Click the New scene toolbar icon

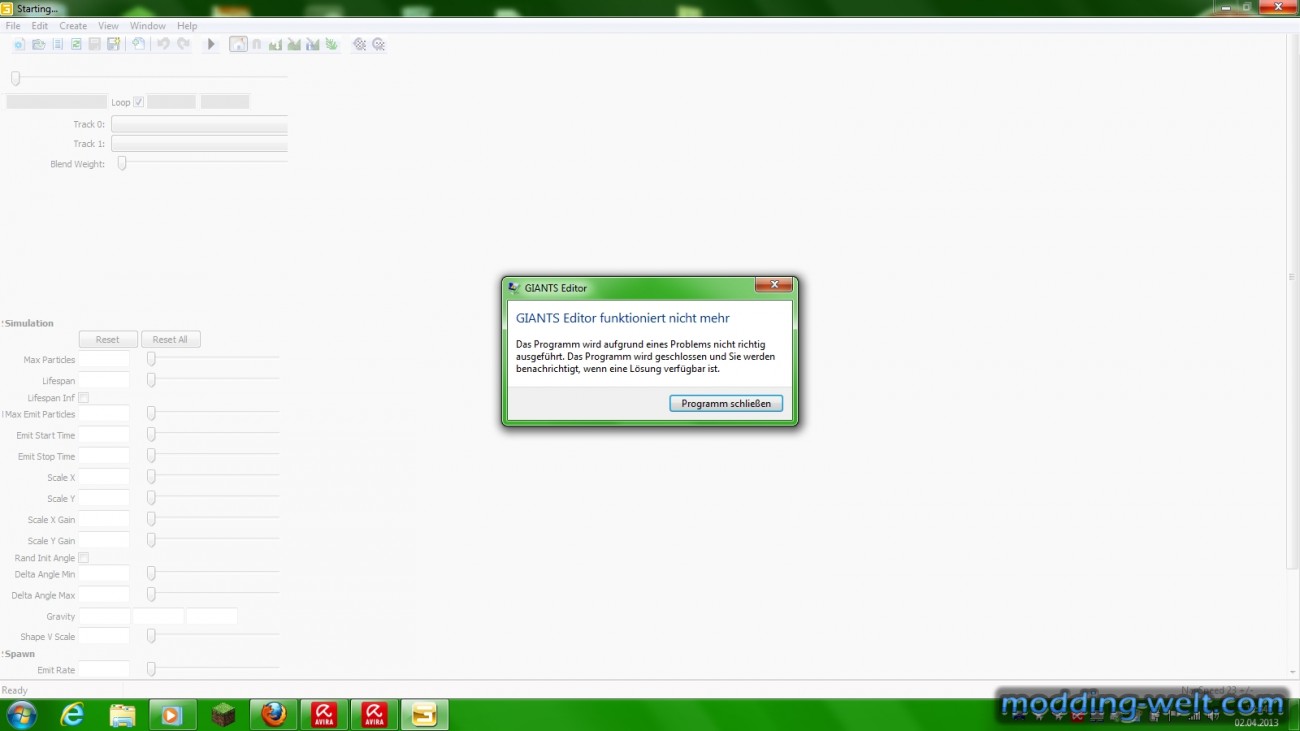pos(19,44)
